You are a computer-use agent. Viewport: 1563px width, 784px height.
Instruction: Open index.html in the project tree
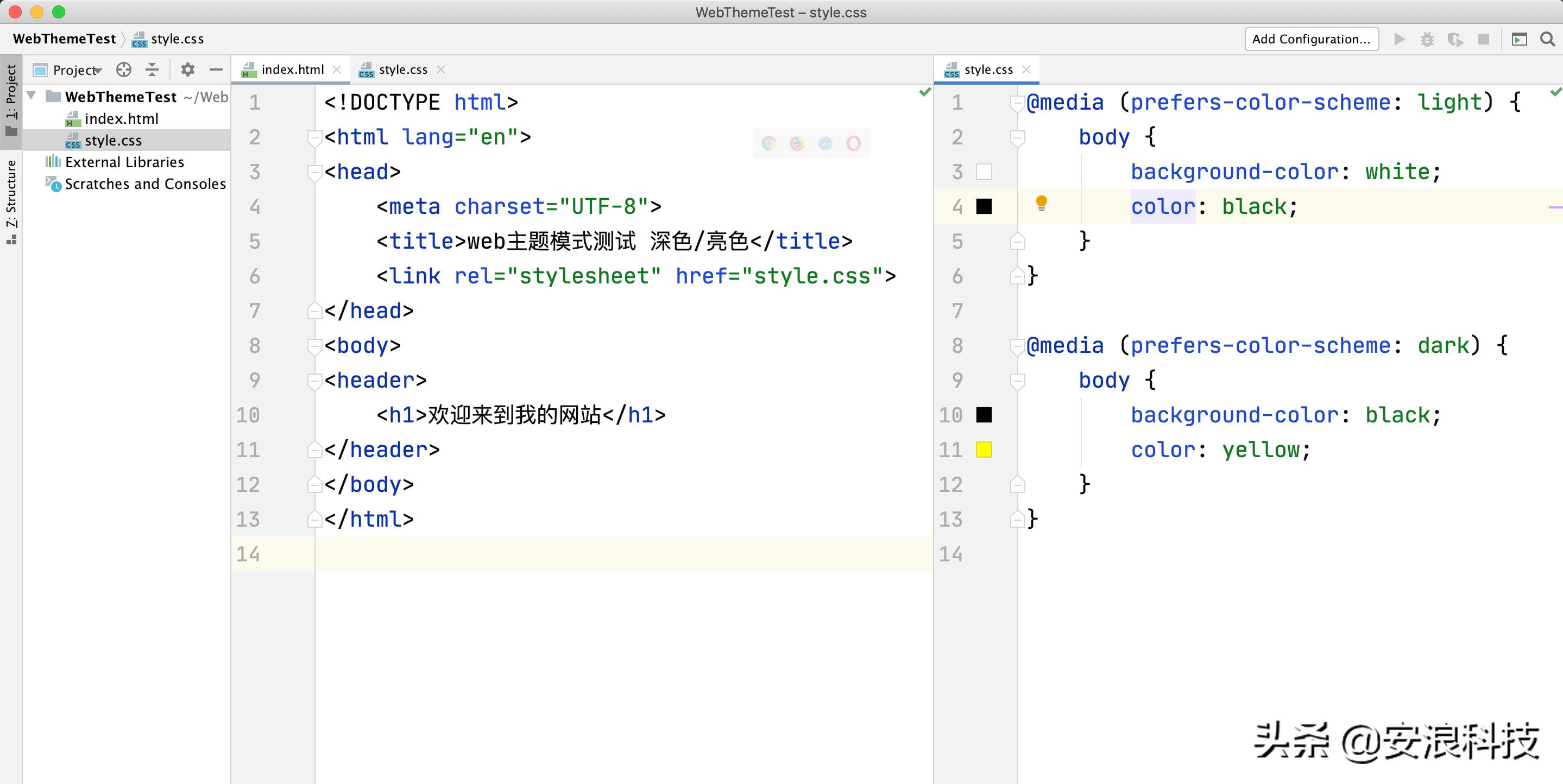(x=121, y=118)
